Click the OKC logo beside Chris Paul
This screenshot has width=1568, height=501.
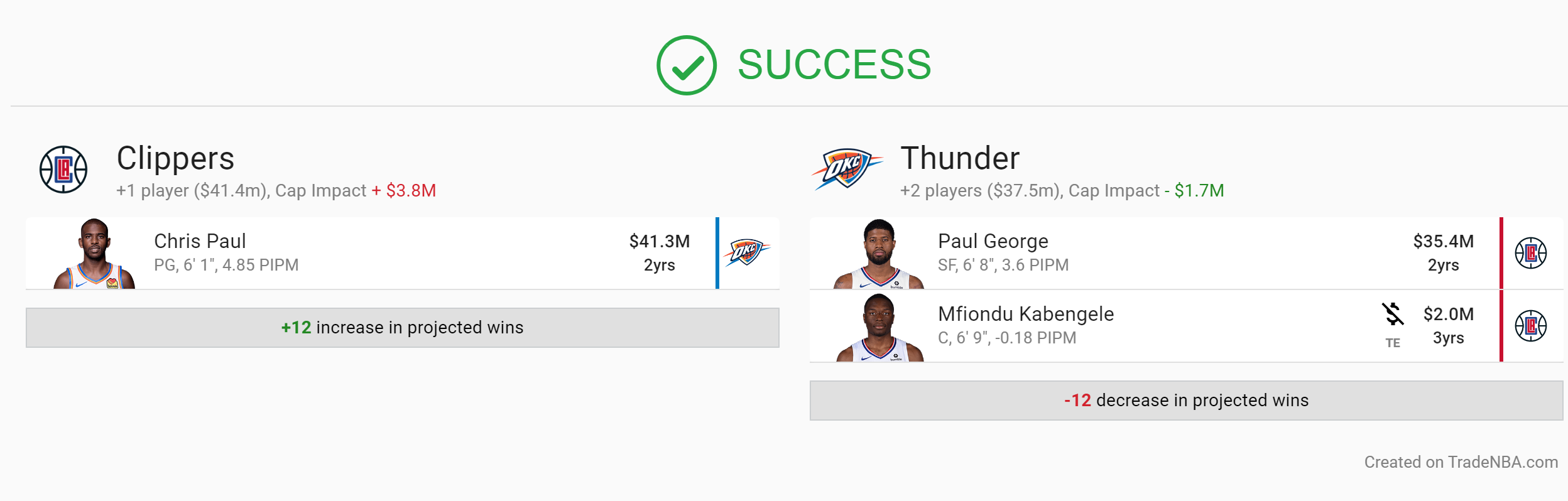(x=746, y=252)
